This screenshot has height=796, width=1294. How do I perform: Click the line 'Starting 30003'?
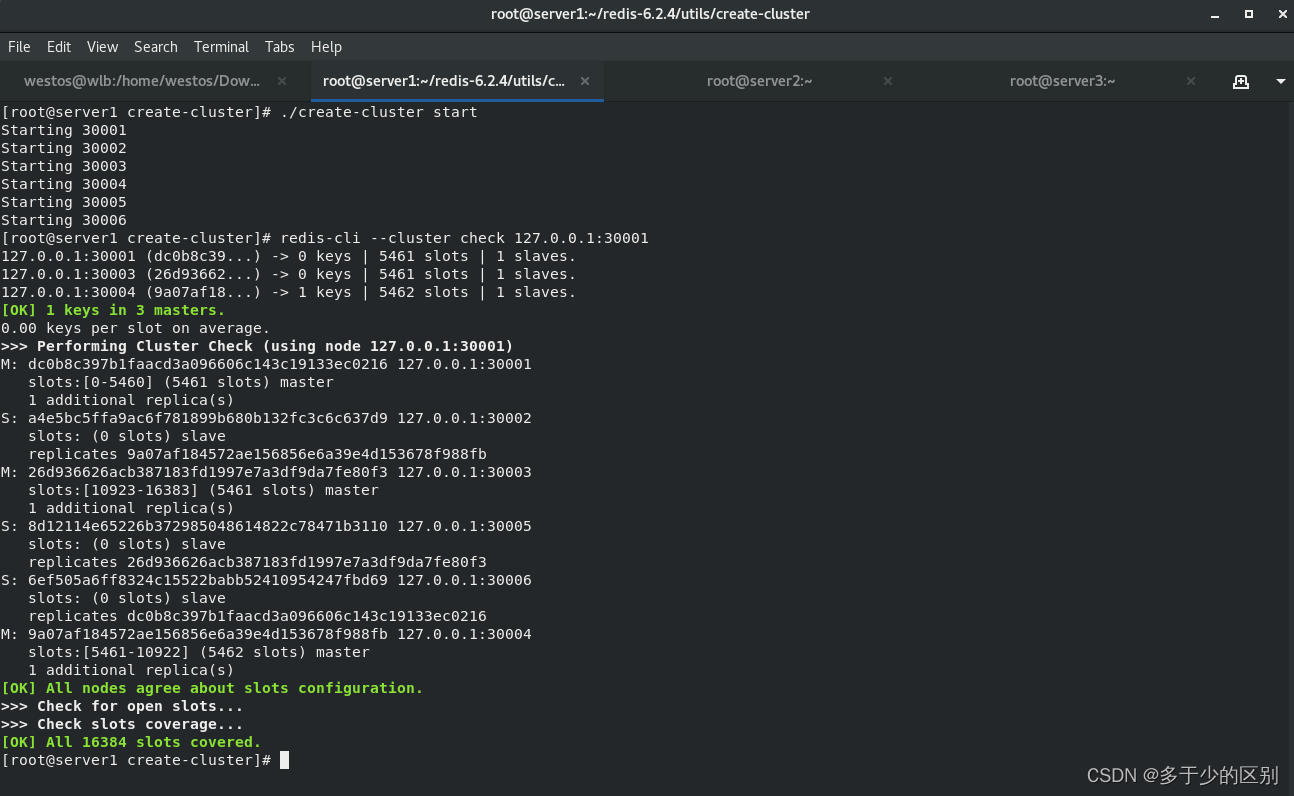point(64,166)
